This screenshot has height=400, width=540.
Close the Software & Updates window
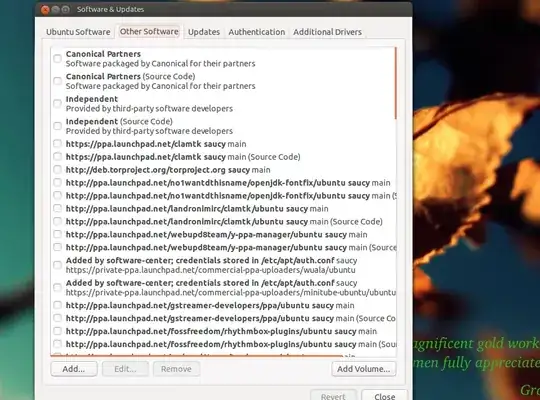pyautogui.click(x=45, y=10)
